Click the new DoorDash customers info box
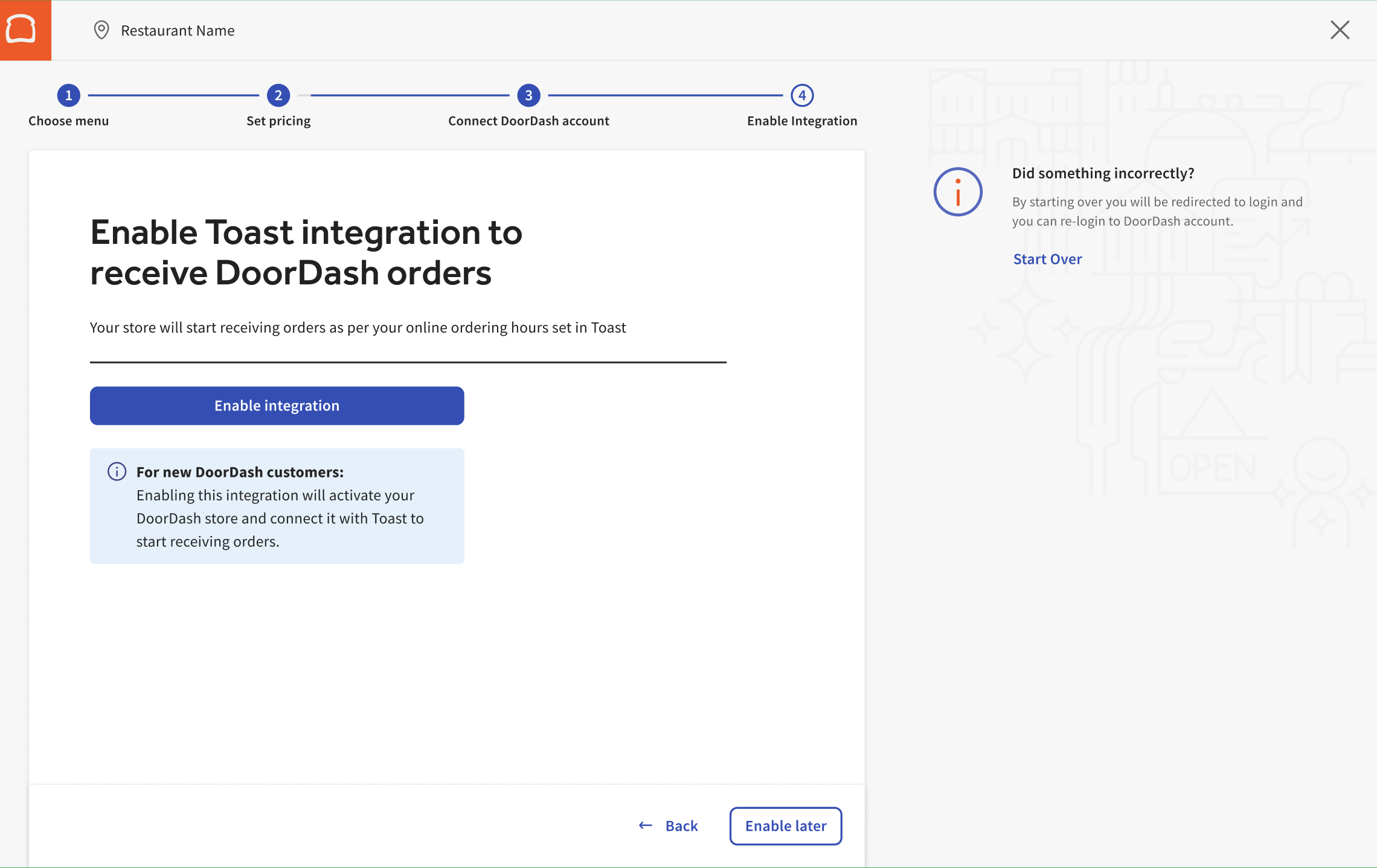Screen dimensions: 1377x868 click(x=277, y=506)
